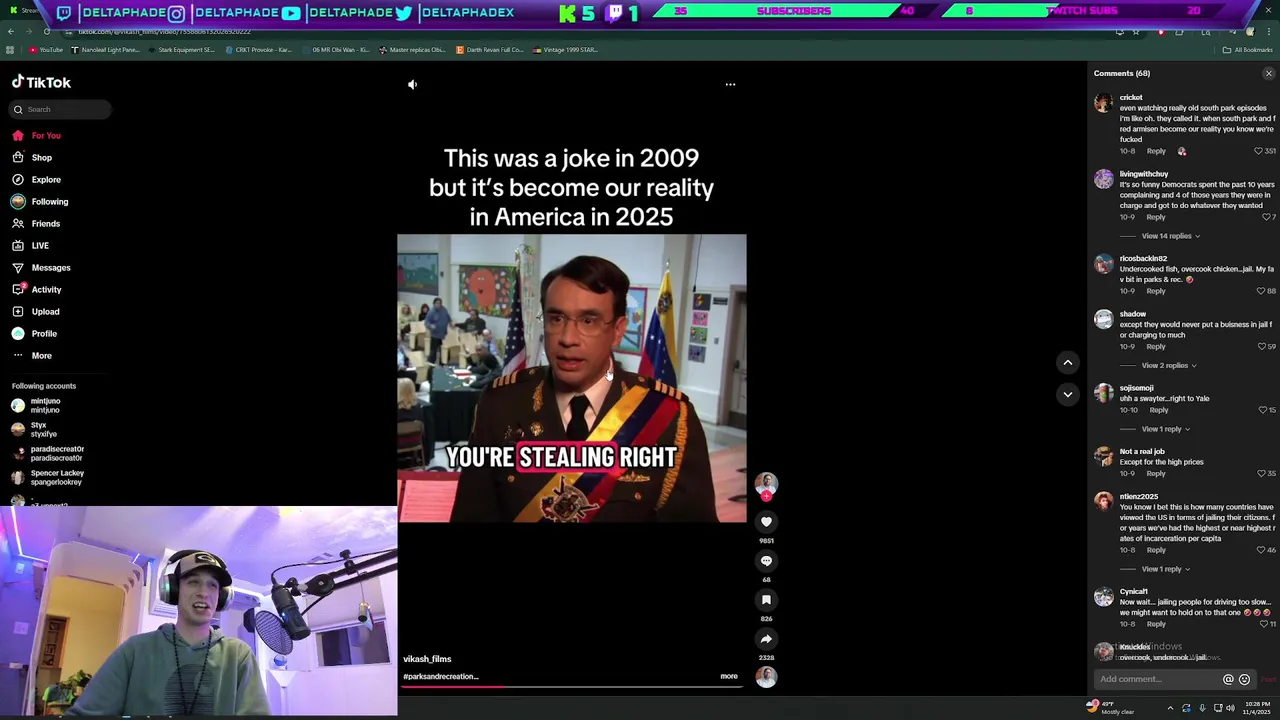Screen dimensions: 1280x720
Task: Open the sound disc avatar thumbnail
Action: pos(766,677)
